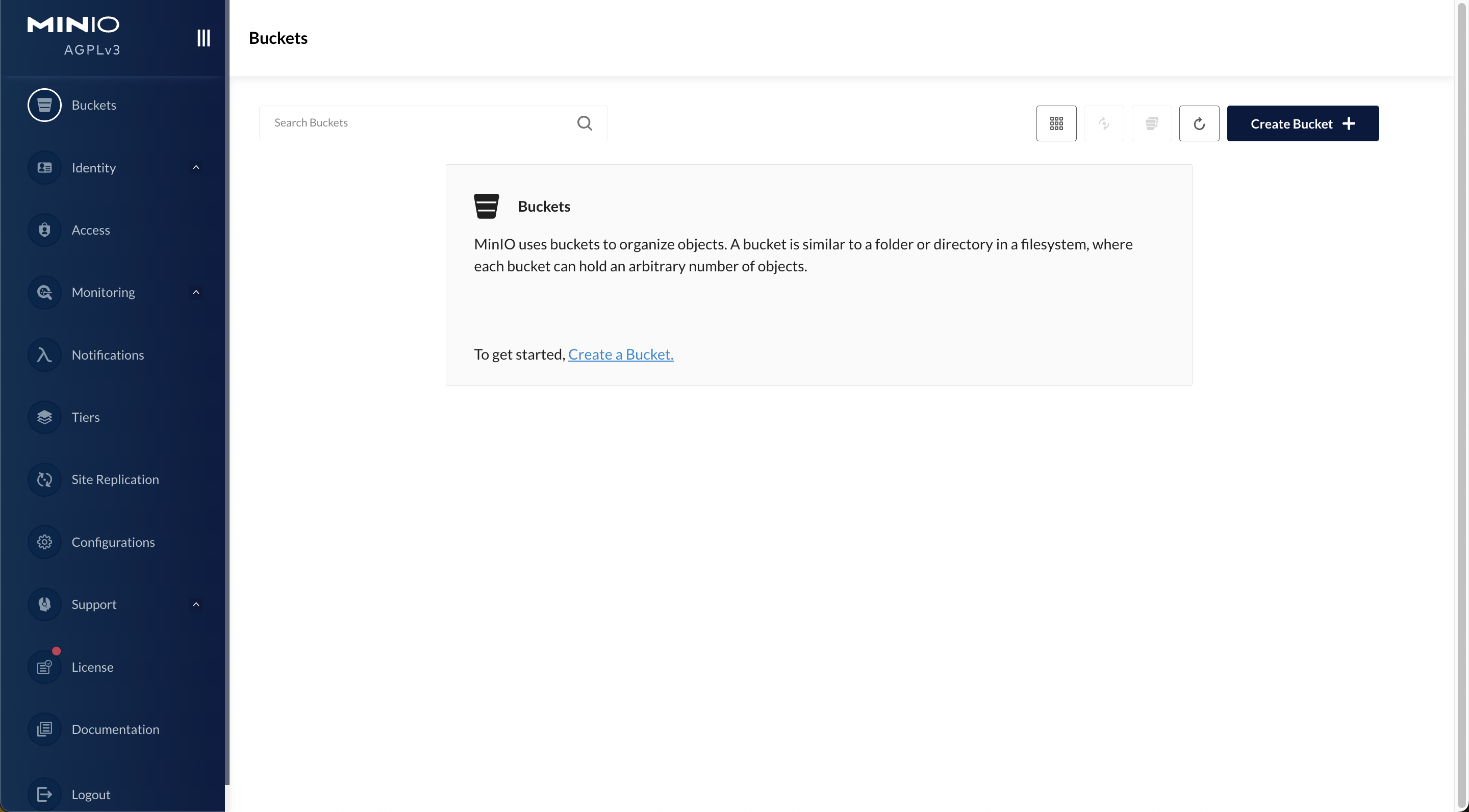Screen dimensions: 1469x812
Task: Open the Access shield icon
Action: (x=44, y=230)
